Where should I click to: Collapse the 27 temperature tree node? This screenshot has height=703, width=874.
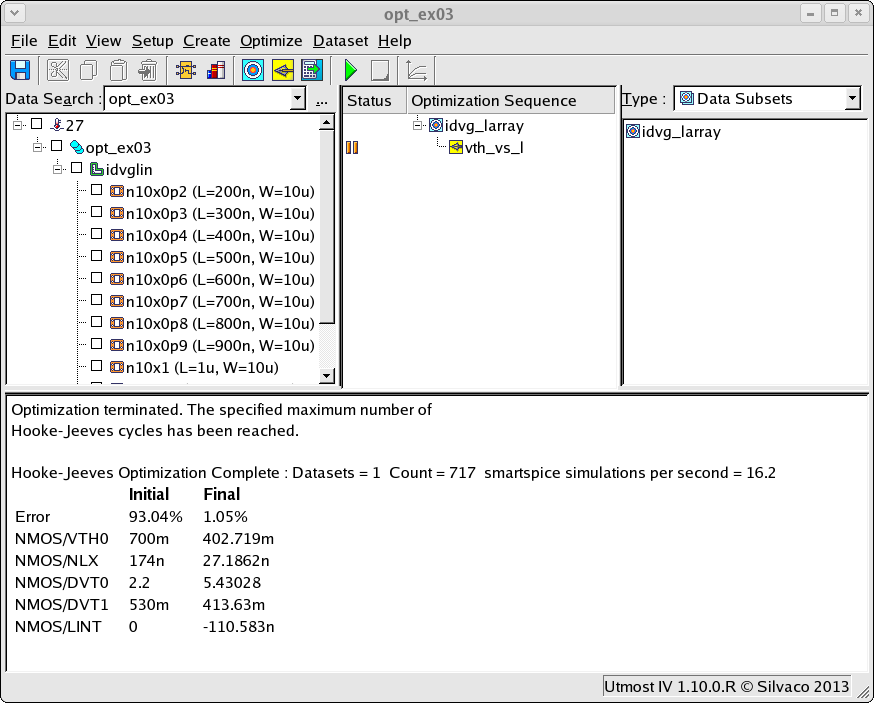(18, 125)
